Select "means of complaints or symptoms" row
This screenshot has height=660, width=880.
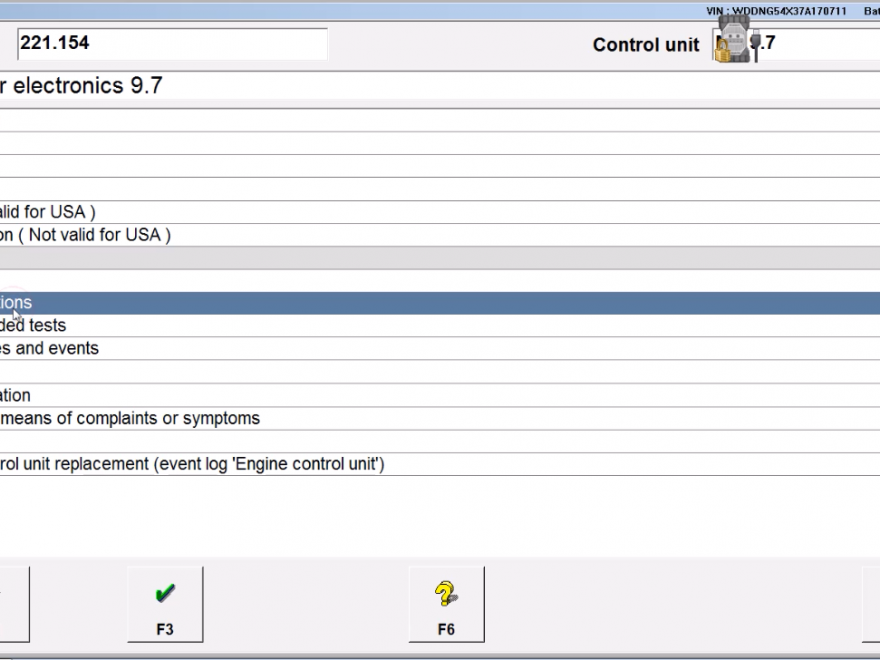[440, 419]
